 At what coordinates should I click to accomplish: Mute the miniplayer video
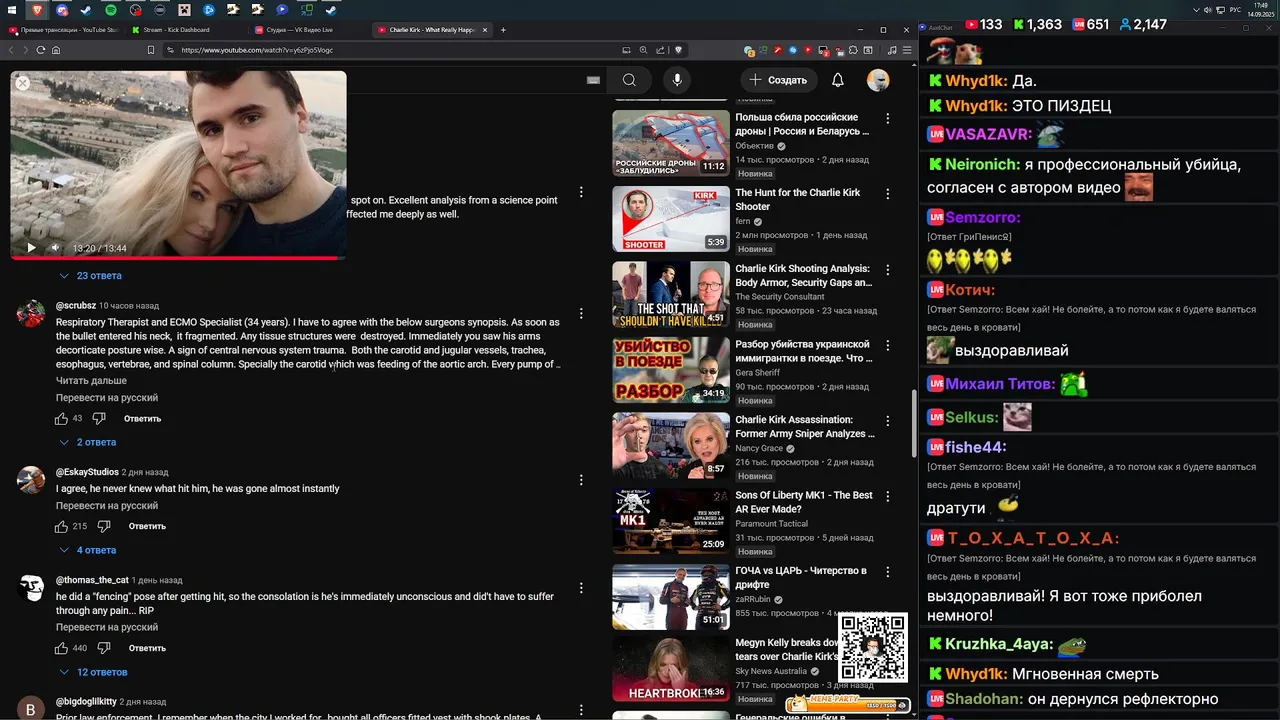coord(55,248)
